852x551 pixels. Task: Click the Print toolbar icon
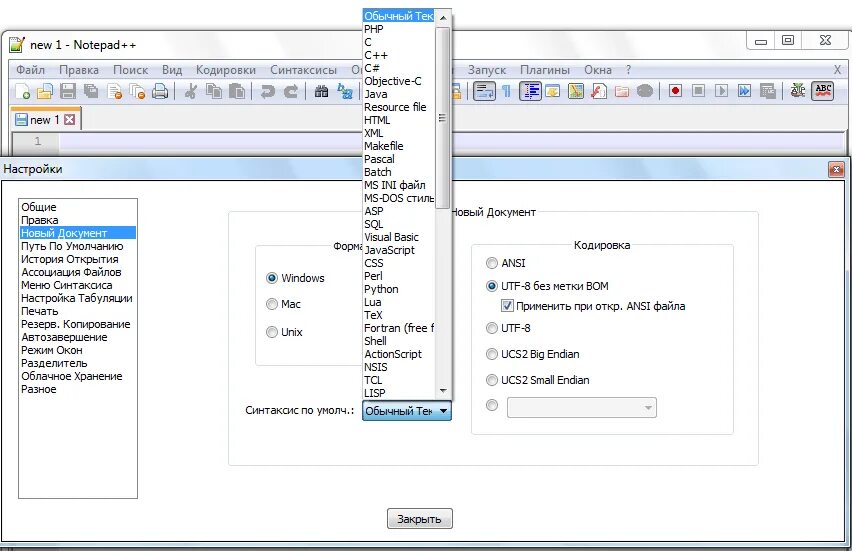click(160, 91)
